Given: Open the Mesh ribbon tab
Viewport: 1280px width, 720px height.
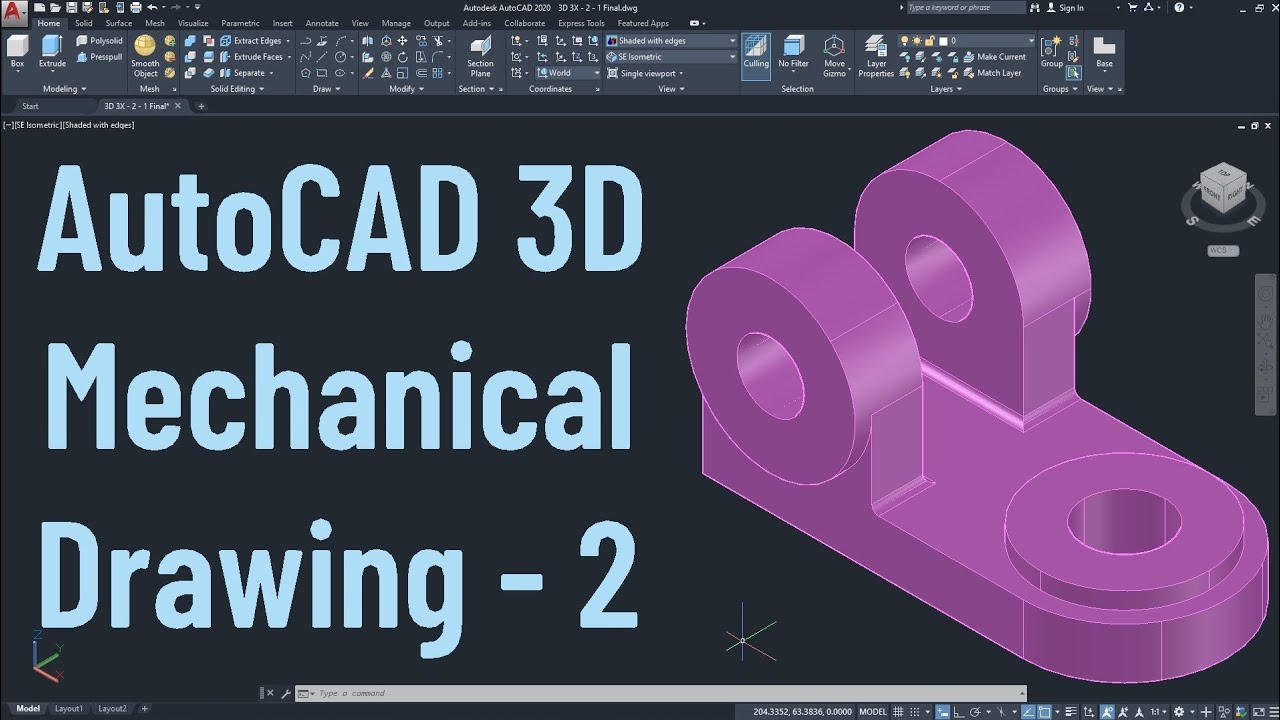Looking at the screenshot, I should pyautogui.click(x=155, y=23).
